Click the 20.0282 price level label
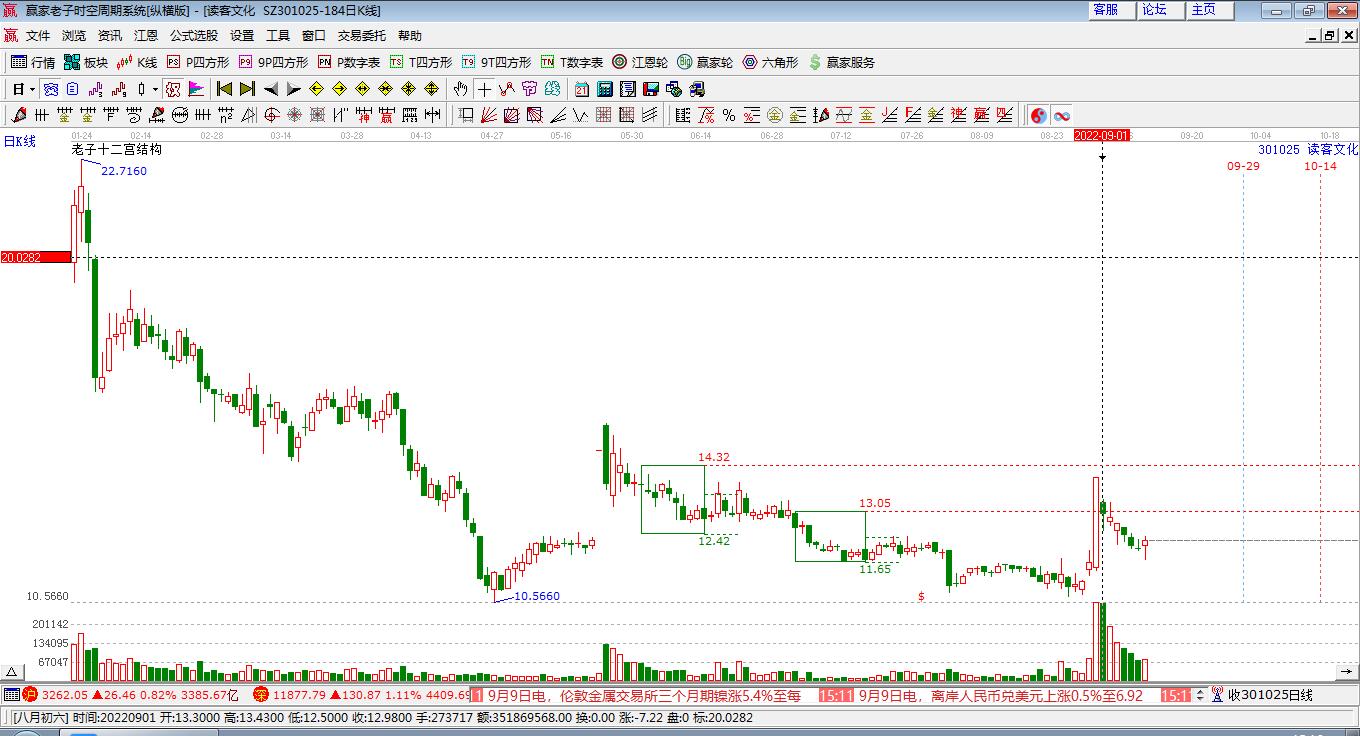 tap(35, 257)
